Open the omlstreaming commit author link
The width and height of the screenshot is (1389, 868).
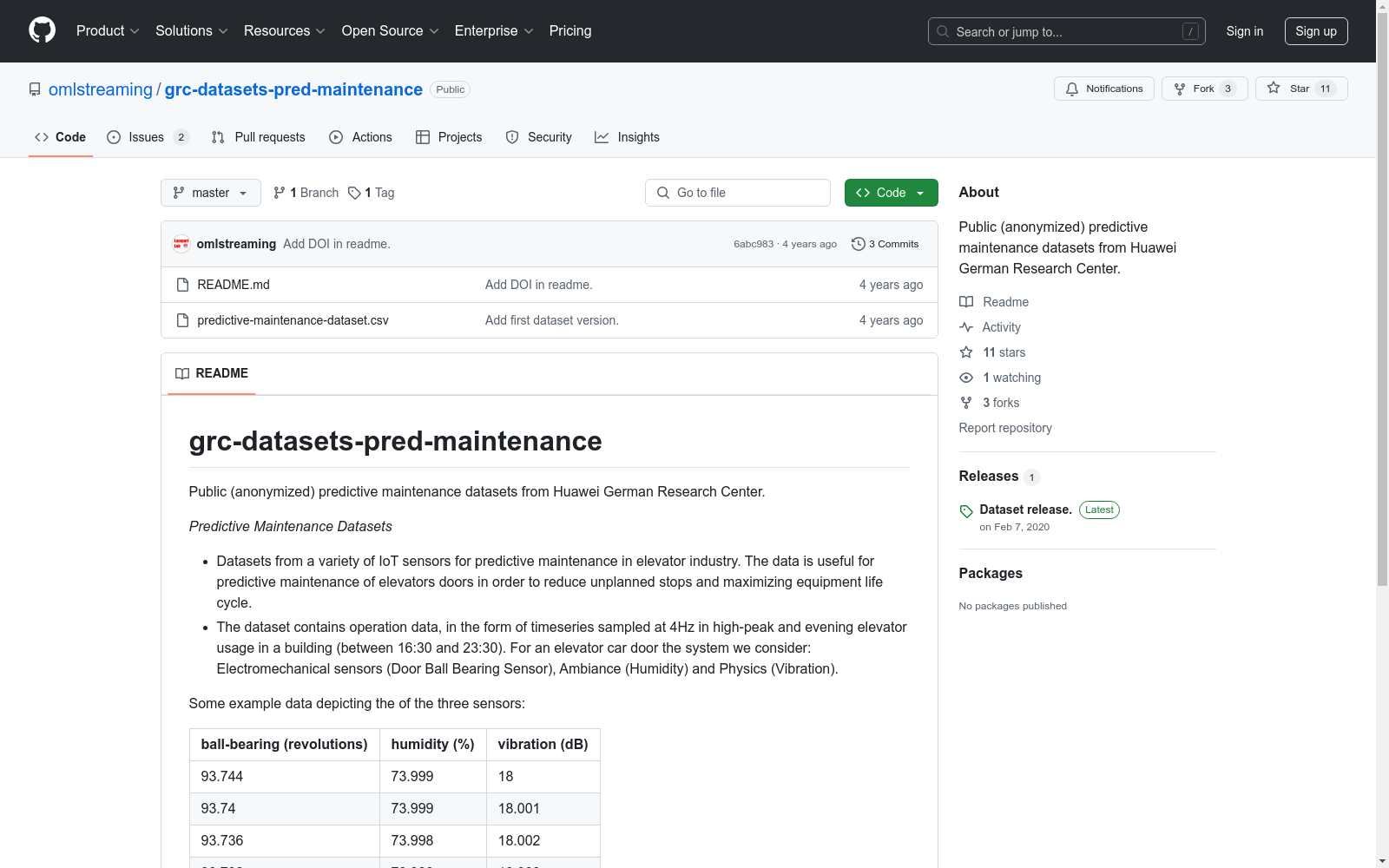[x=236, y=244]
